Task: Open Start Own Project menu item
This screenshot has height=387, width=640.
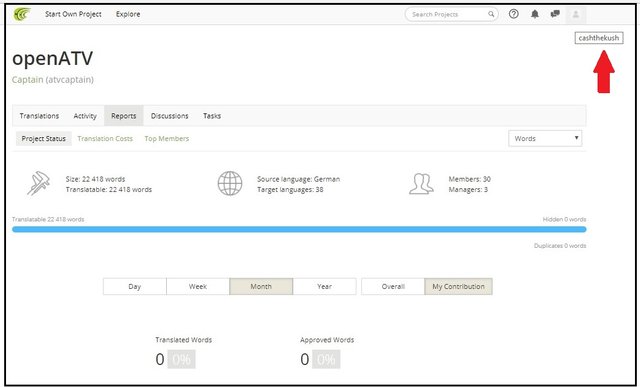Action: [73, 14]
